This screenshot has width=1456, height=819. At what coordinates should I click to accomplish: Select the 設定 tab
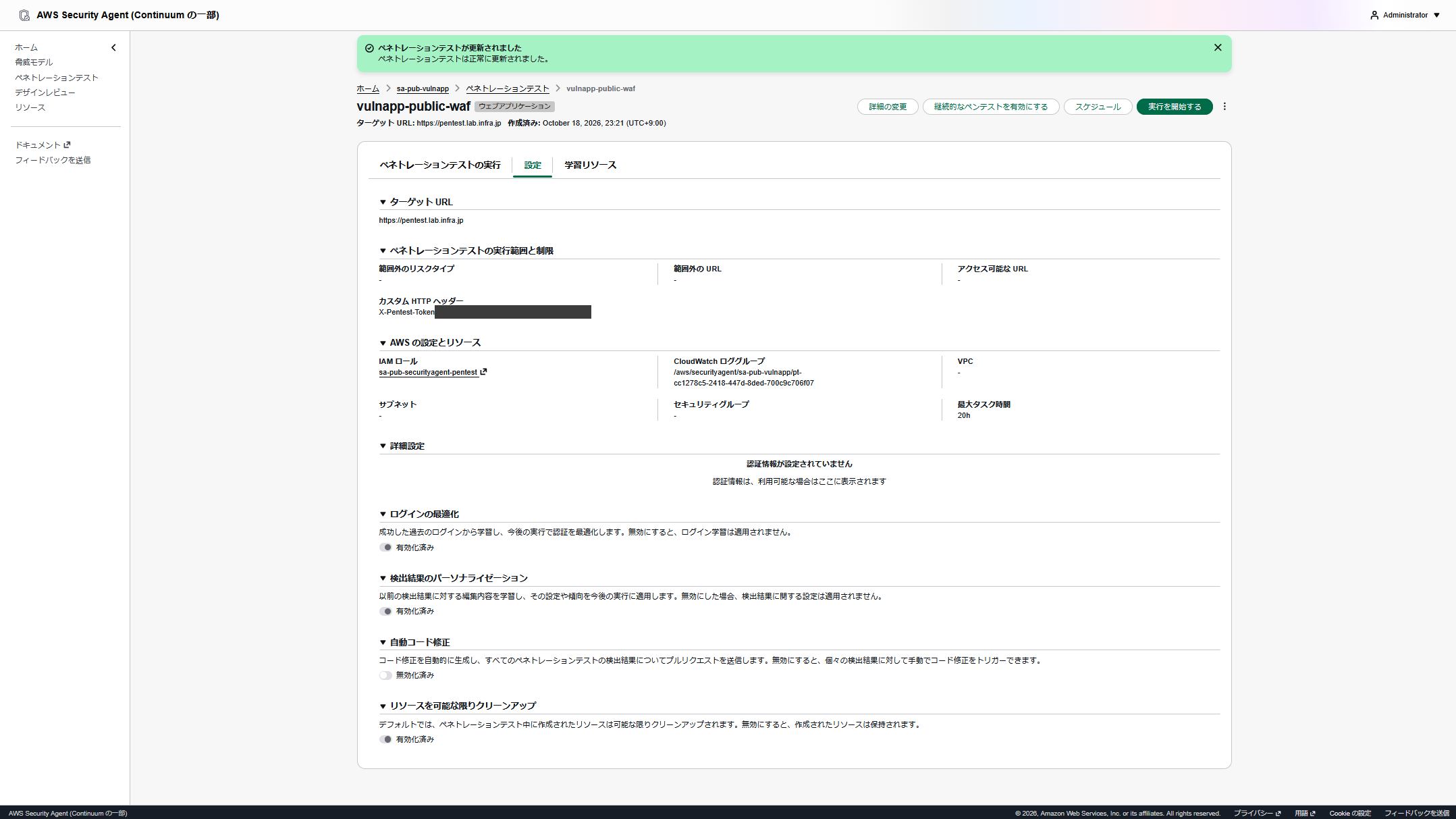click(533, 165)
